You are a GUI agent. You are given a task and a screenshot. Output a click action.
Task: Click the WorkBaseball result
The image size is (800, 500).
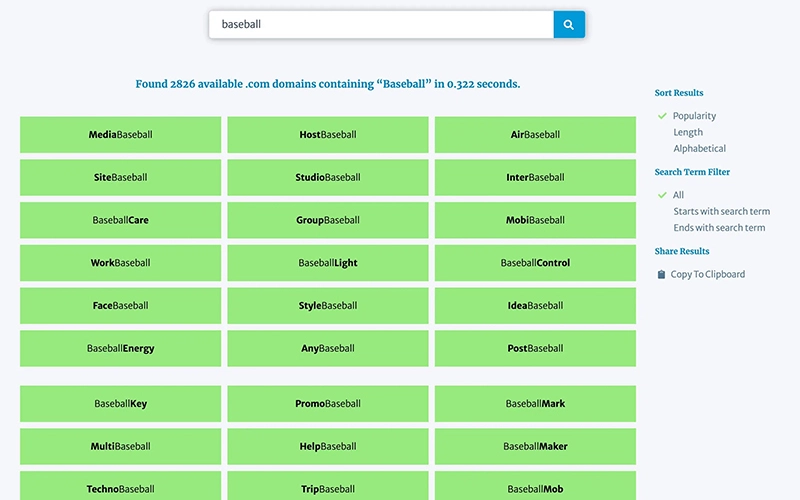120,263
